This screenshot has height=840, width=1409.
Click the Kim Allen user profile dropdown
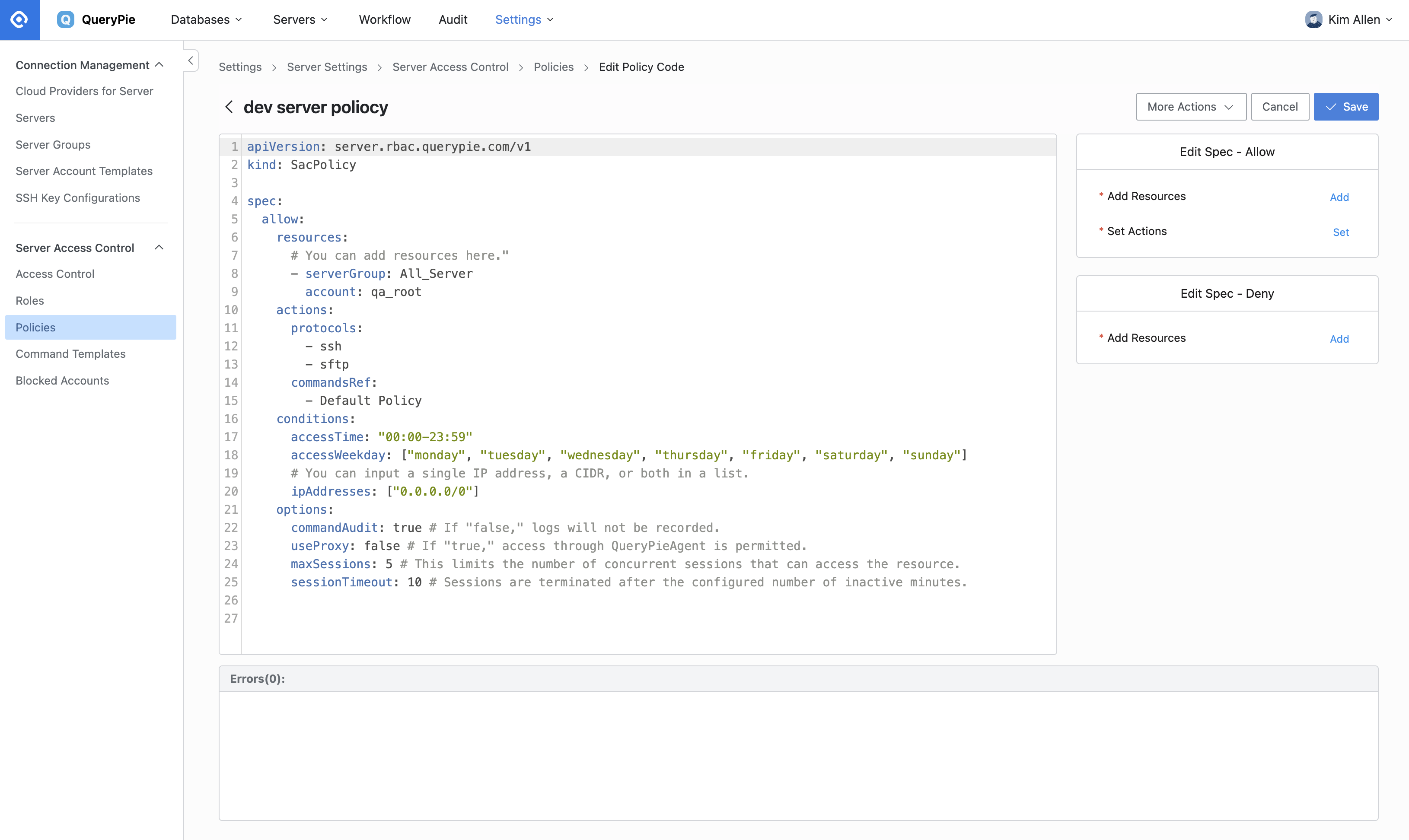(1352, 20)
